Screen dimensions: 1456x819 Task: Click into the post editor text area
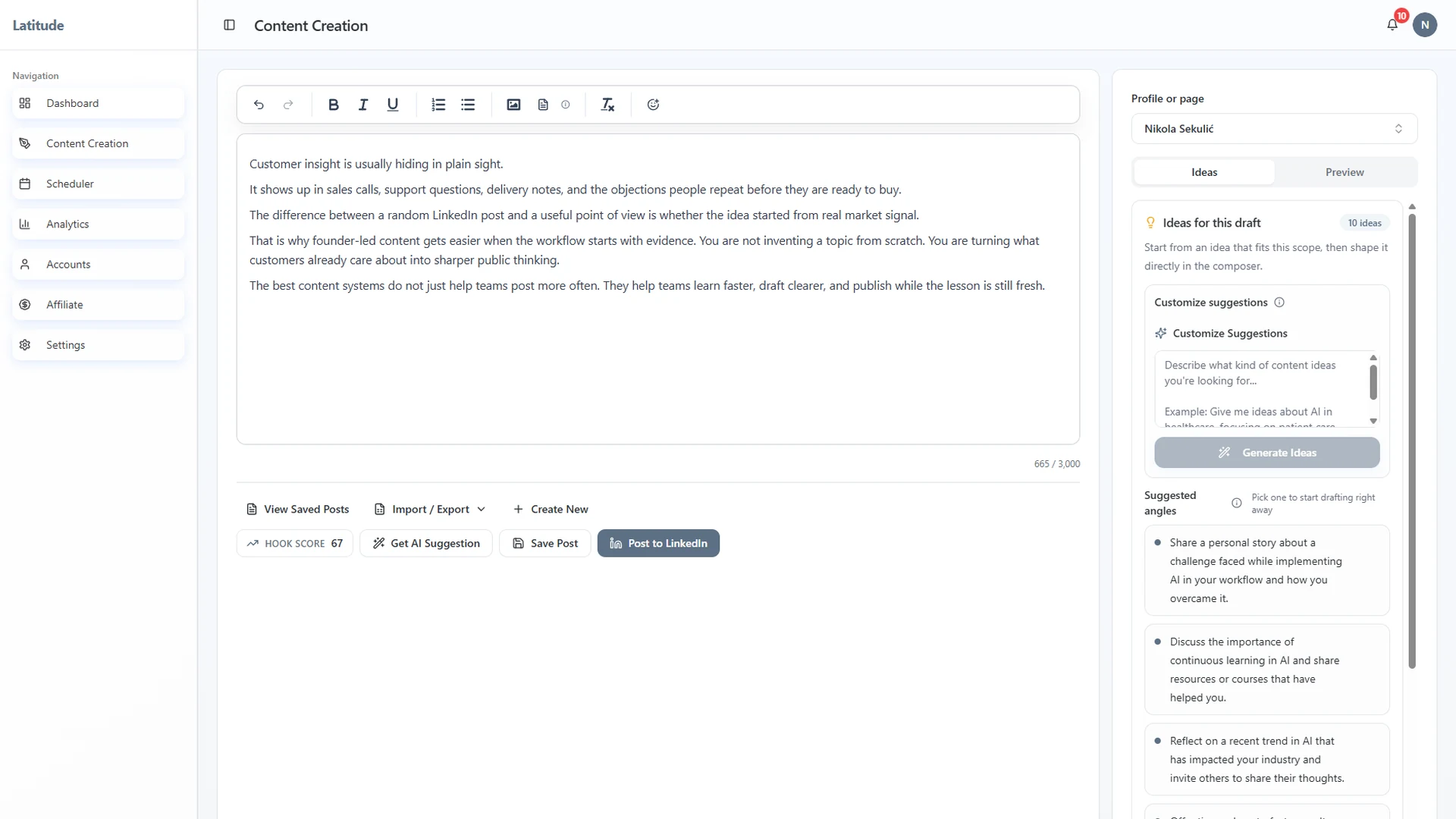point(657,289)
